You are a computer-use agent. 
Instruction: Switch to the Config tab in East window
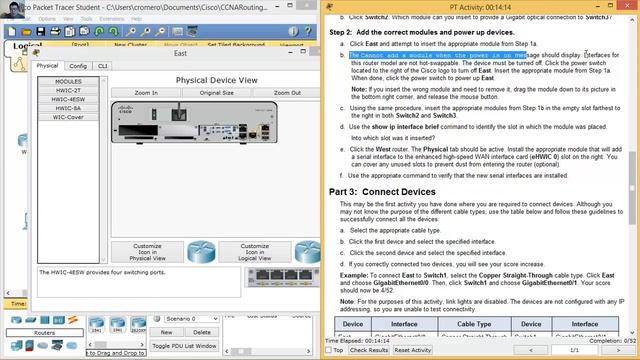(78, 66)
